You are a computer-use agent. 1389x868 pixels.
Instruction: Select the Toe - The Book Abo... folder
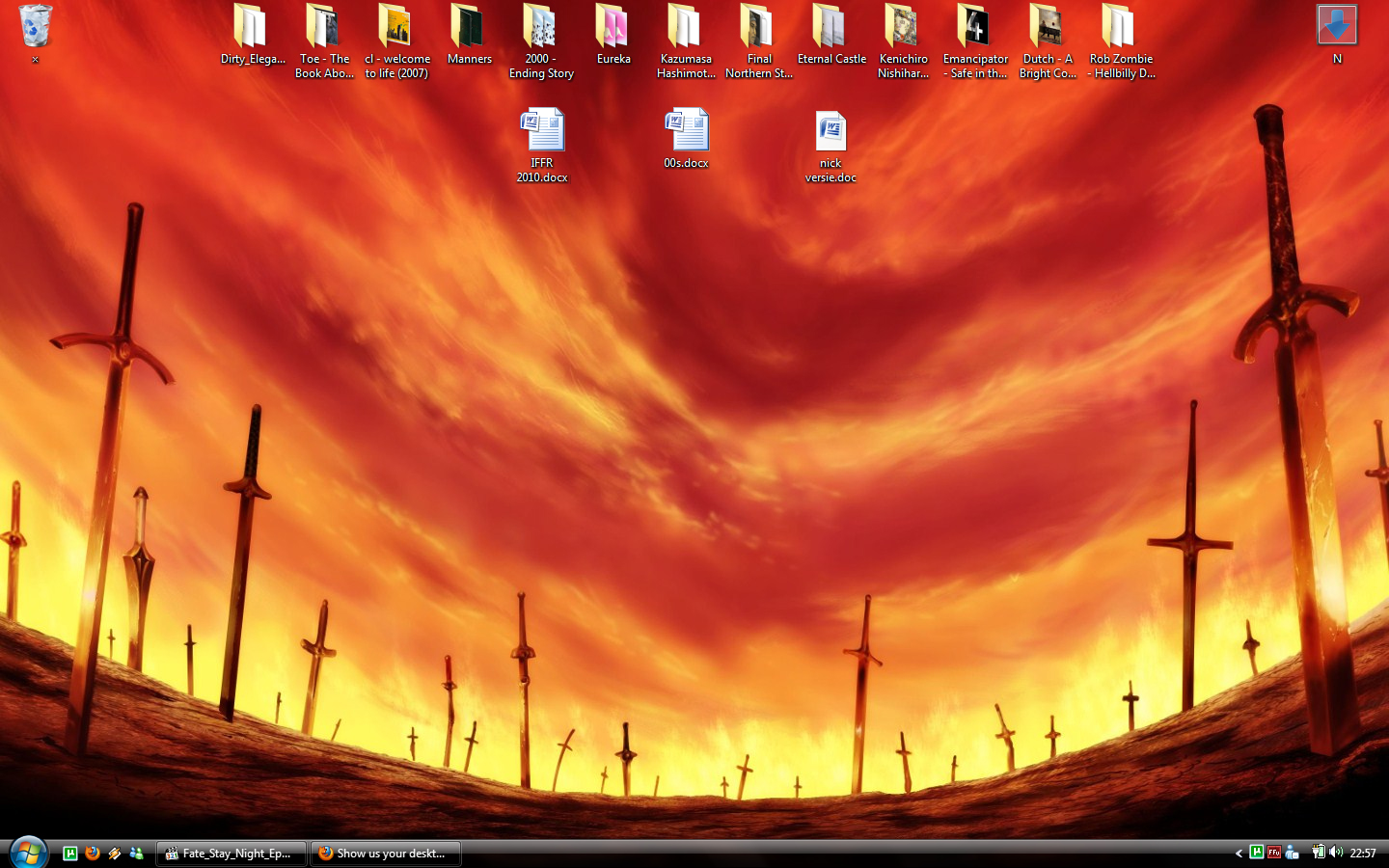(324, 41)
